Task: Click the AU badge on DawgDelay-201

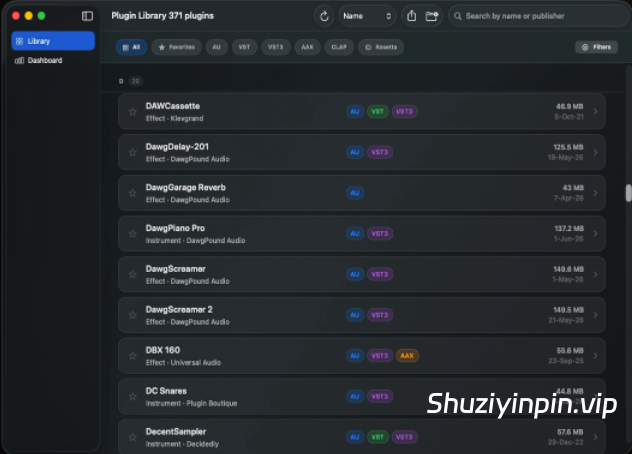Action: coord(355,152)
